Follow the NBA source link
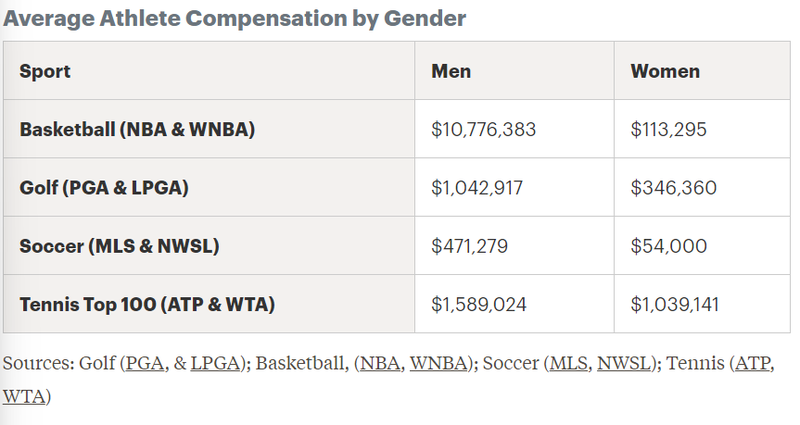Viewport: 800px width, 425px height. tap(380, 363)
